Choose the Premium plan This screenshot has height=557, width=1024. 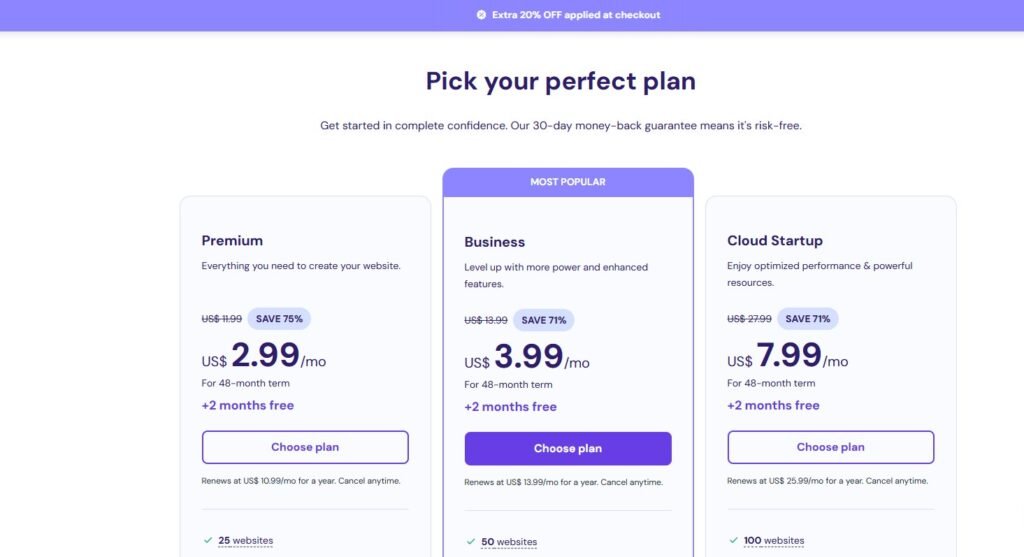pos(305,447)
